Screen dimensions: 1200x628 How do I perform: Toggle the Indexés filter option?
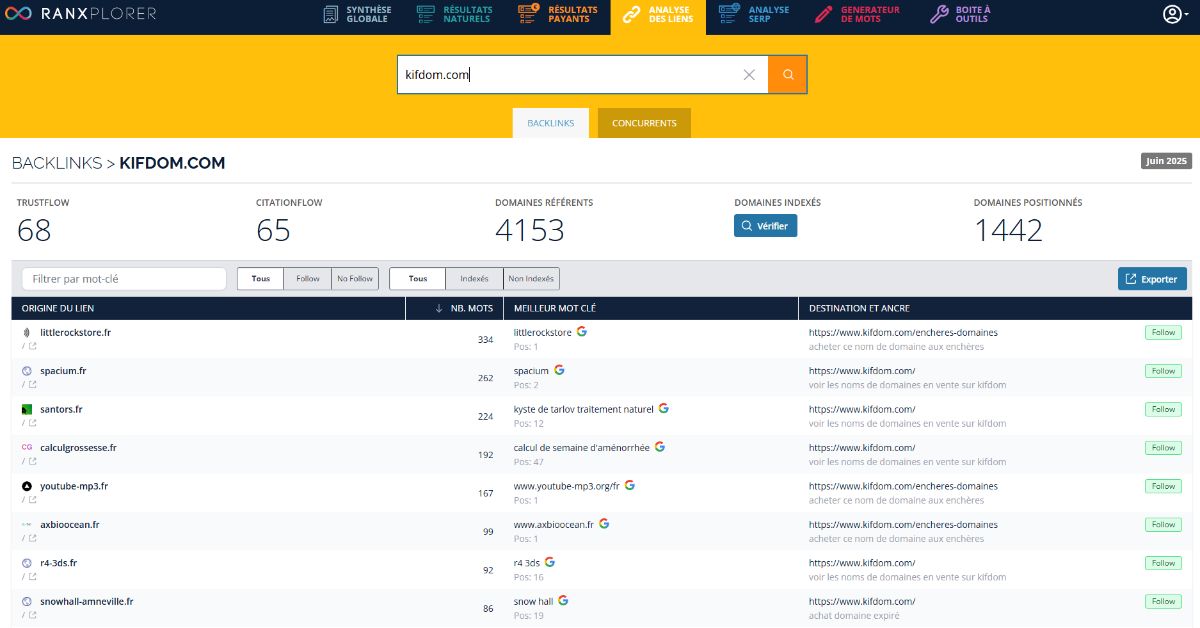click(x=474, y=279)
